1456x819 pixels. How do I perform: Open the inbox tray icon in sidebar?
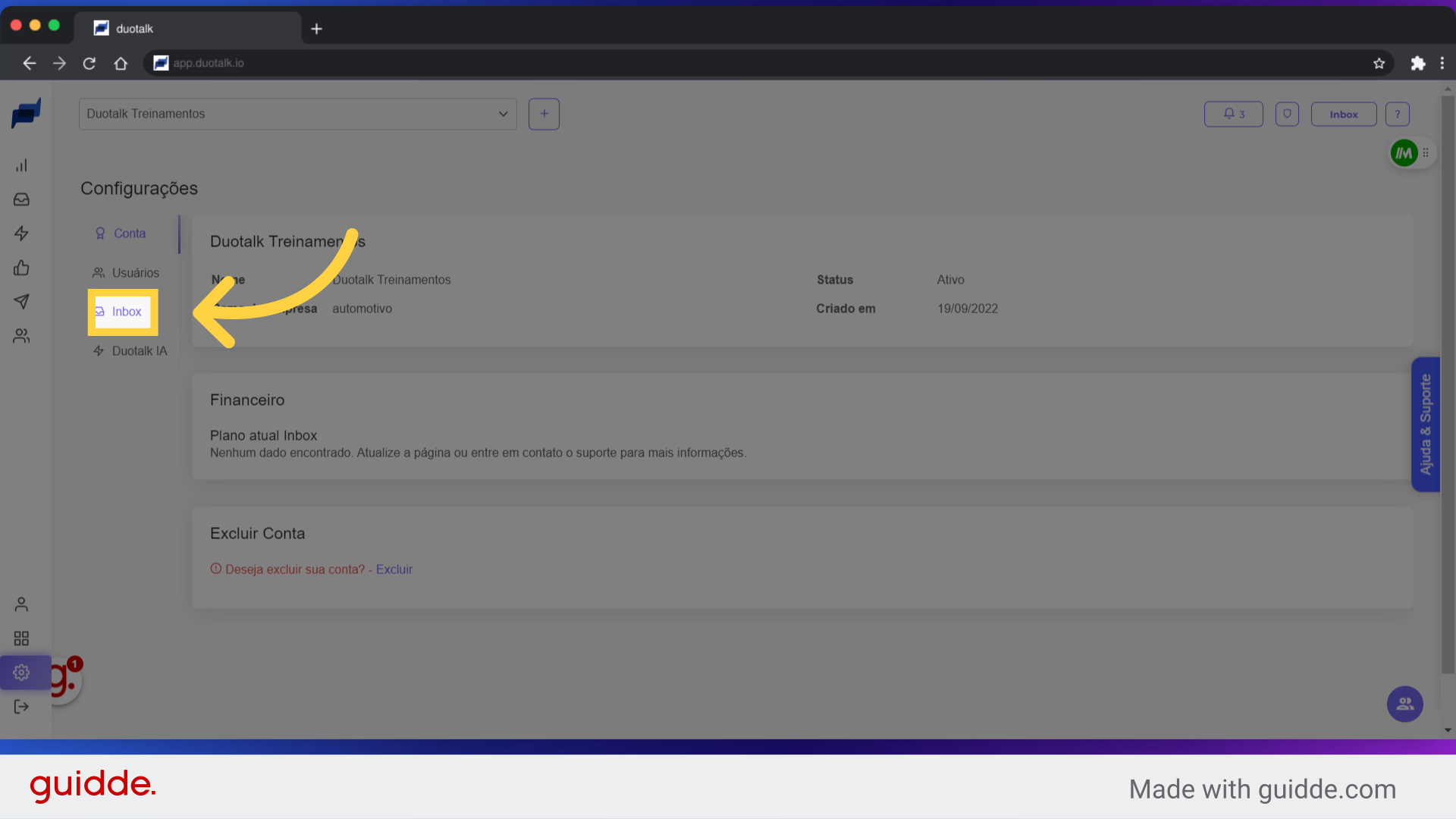tap(21, 199)
